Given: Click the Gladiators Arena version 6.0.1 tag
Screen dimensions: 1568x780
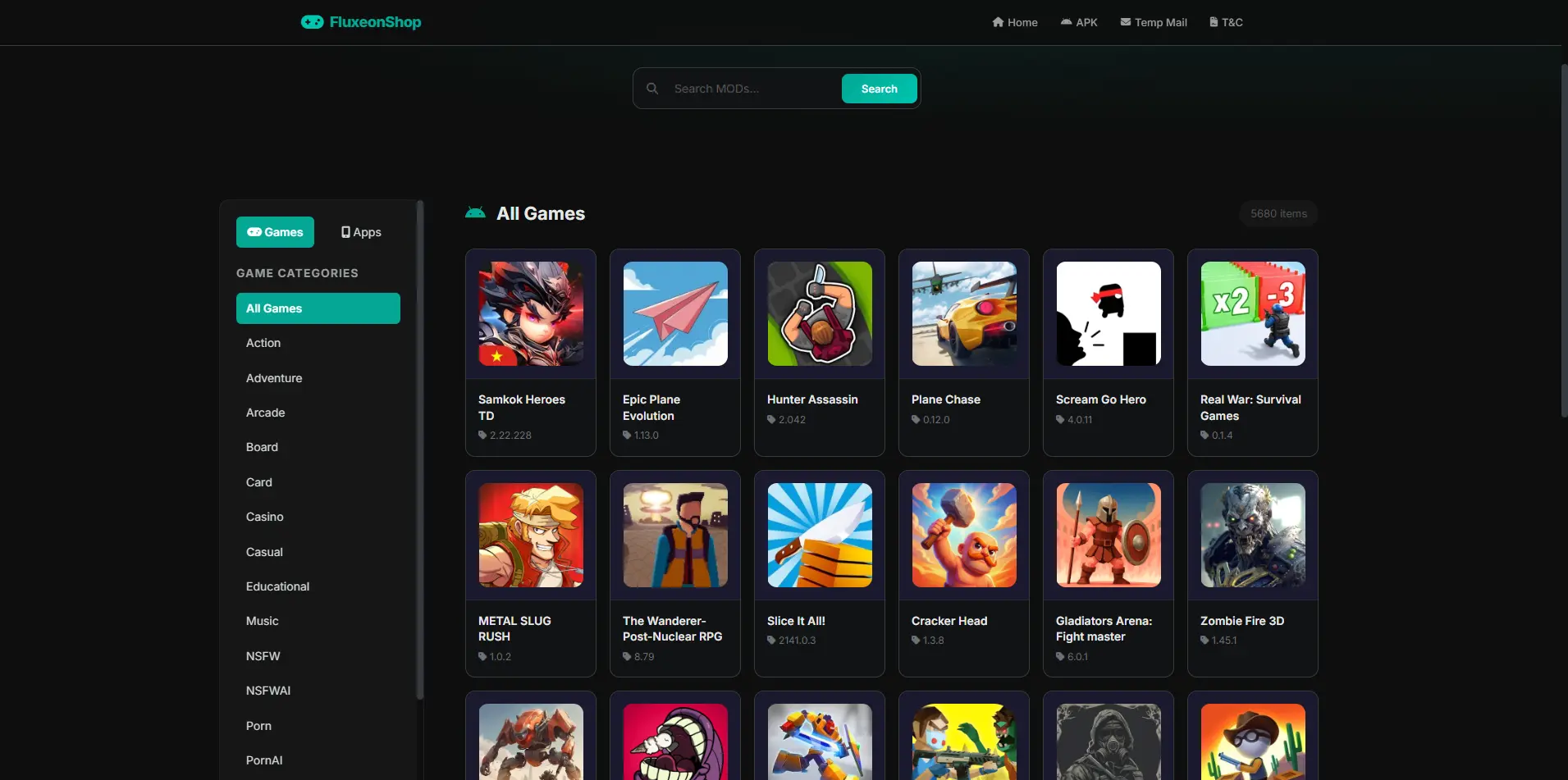Looking at the screenshot, I should (1072, 657).
